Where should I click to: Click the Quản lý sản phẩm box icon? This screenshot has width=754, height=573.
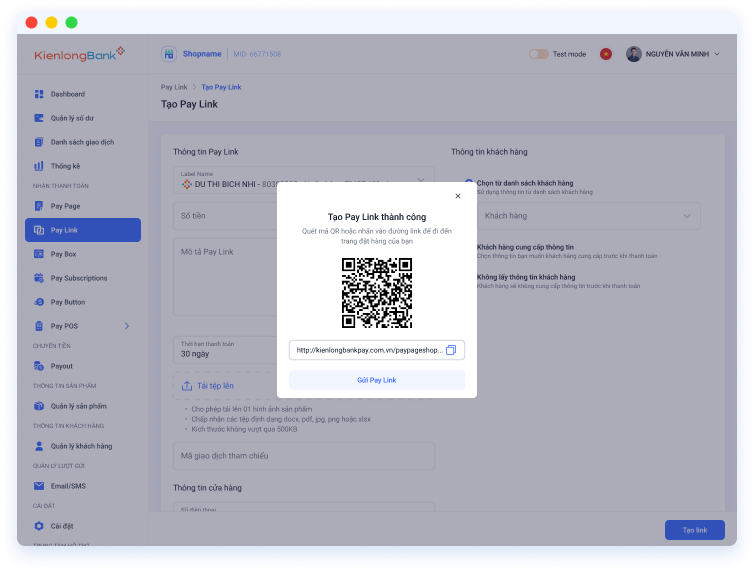(x=39, y=406)
